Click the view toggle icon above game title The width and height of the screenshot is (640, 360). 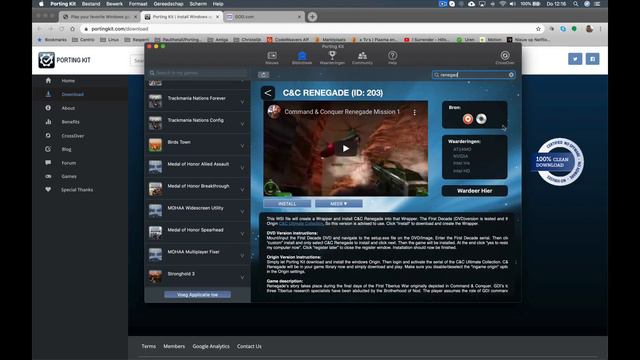point(263,75)
